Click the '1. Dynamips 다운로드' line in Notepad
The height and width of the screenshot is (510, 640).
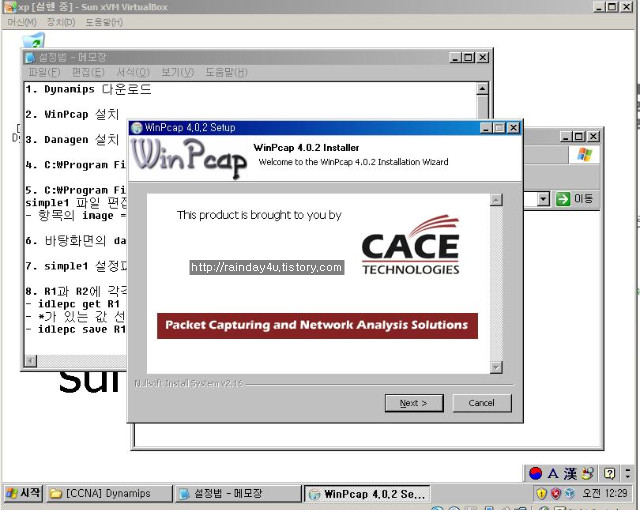[88, 89]
